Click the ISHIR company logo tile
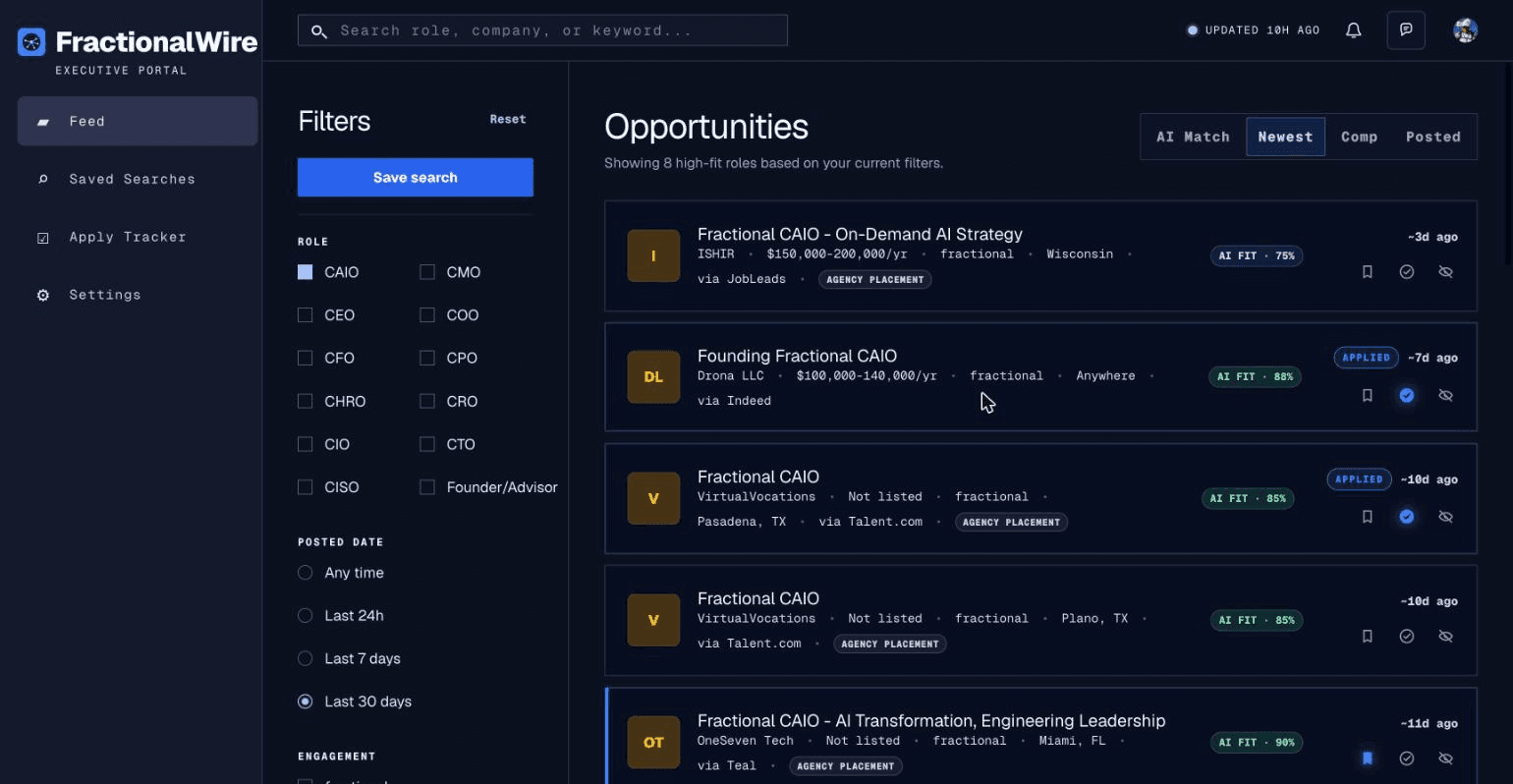 tap(653, 255)
